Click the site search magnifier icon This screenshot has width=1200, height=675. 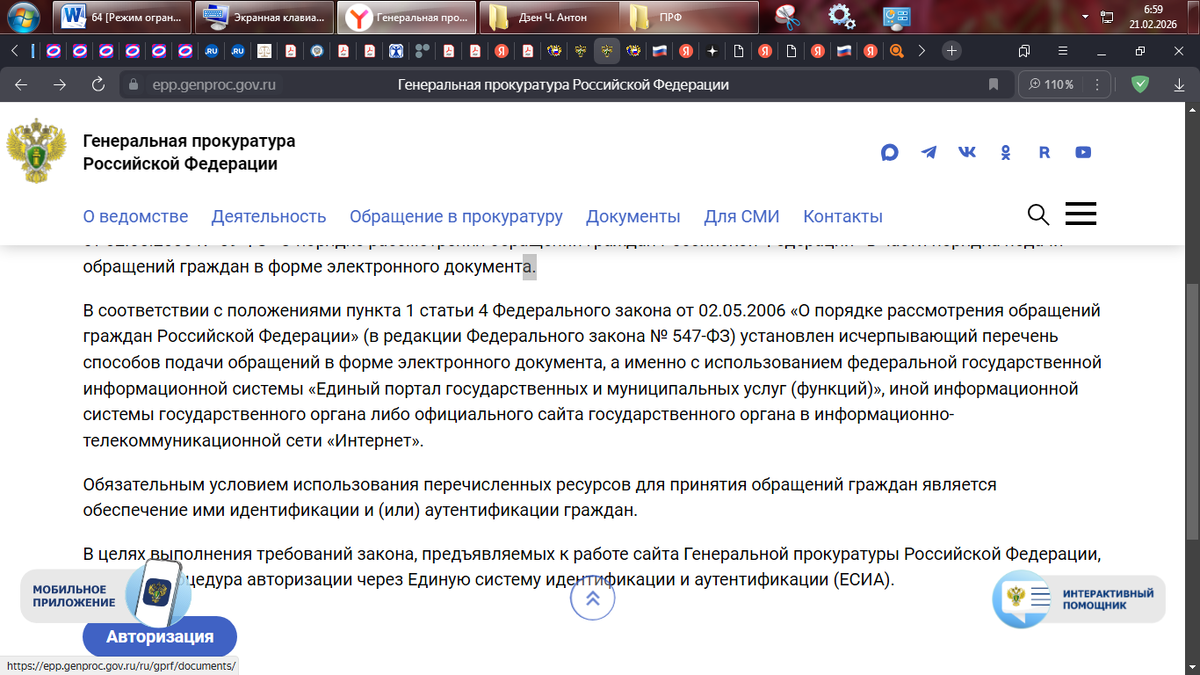1038,214
